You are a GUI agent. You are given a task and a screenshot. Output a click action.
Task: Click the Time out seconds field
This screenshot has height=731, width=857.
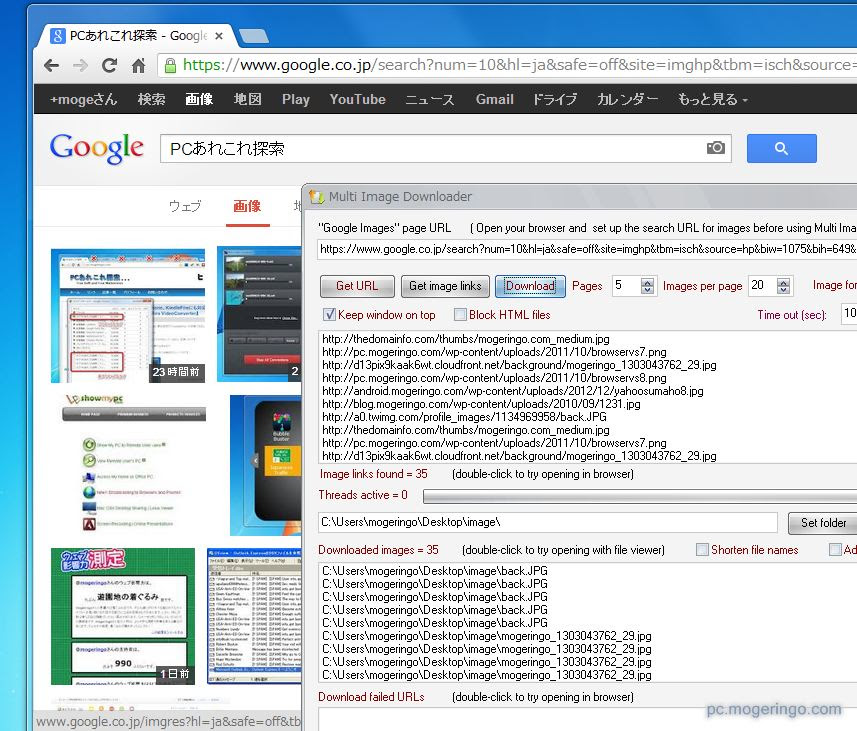click(x=849, y=314)
